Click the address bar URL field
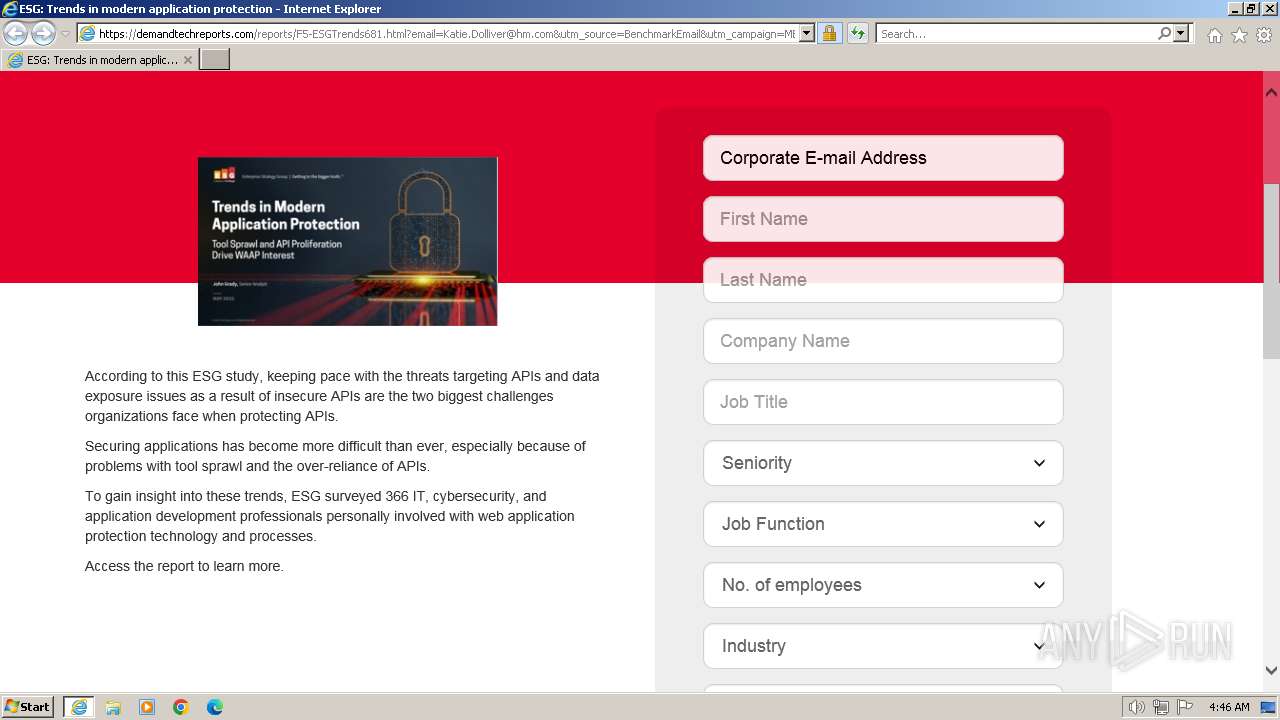 click(x=447, y=34)
